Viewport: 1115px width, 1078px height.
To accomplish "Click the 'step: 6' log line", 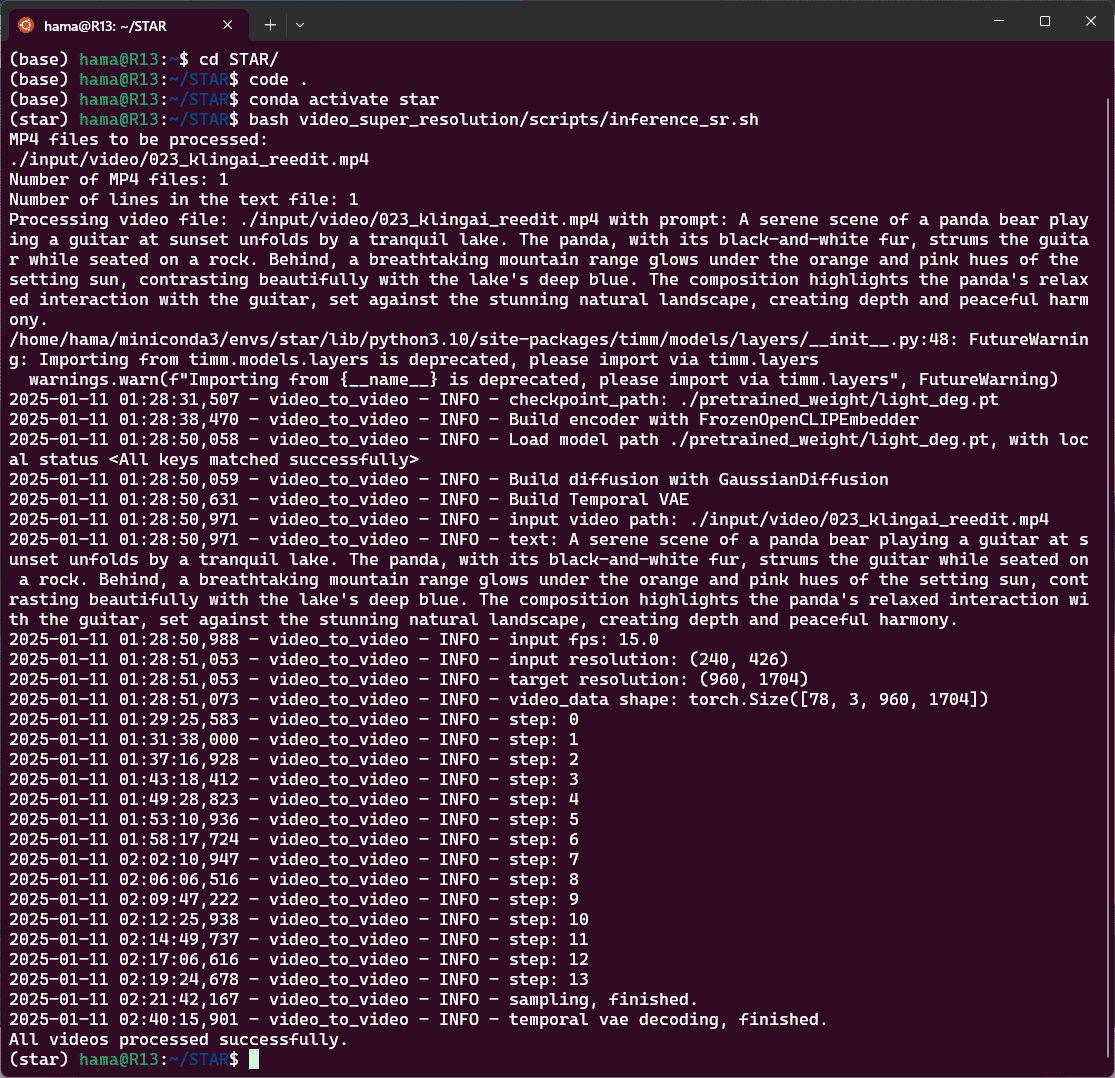I will [294, 839].
